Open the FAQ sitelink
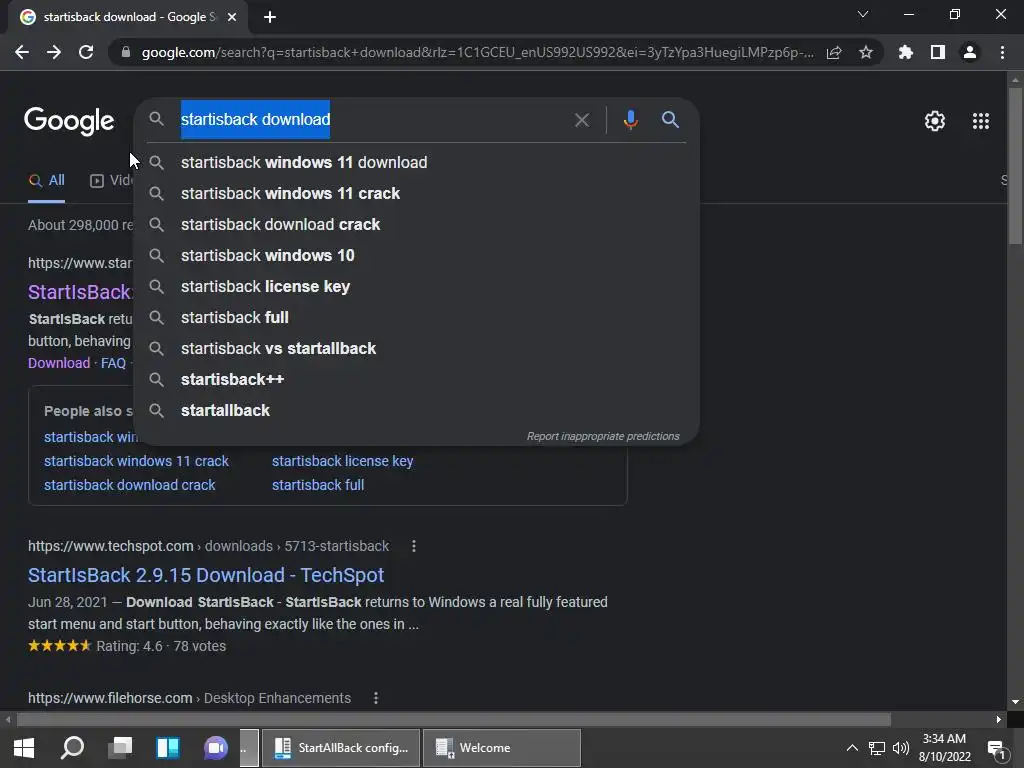 (113, 363)
